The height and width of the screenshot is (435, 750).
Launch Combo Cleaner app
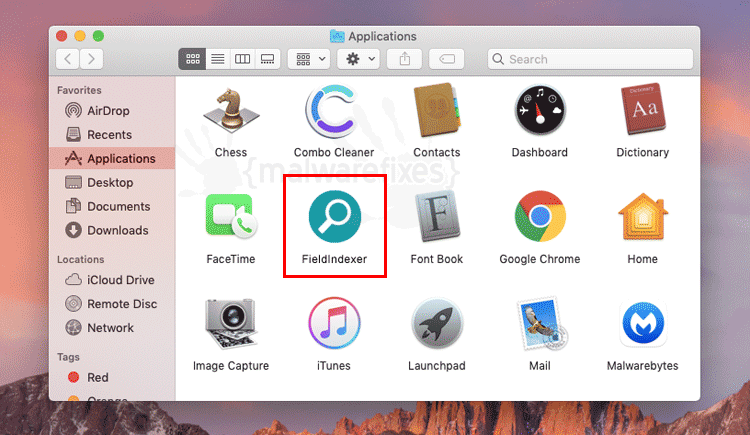[333, 111]
